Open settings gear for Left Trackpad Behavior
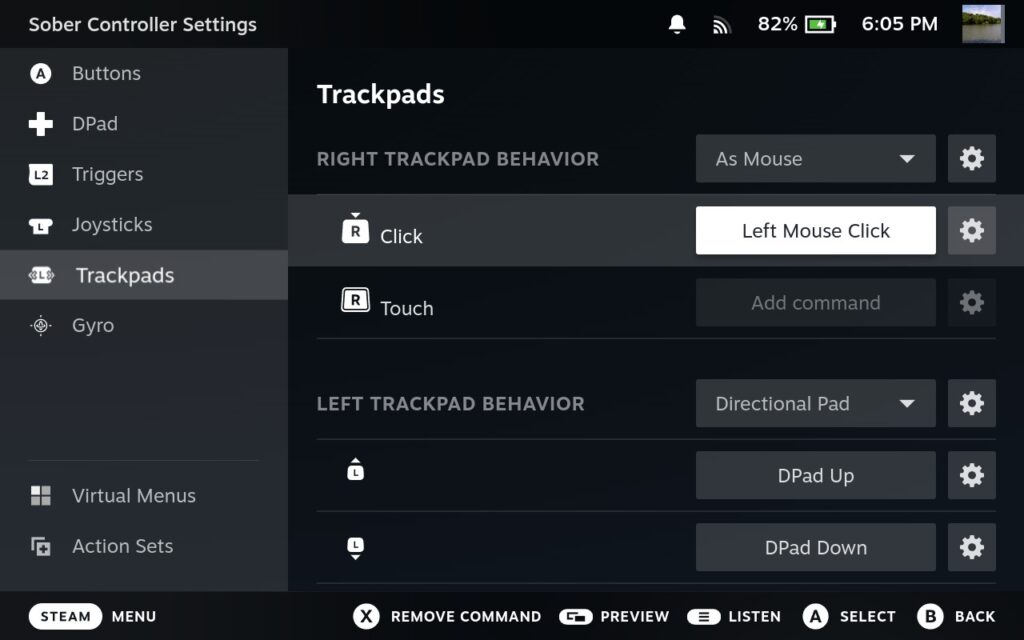 pos(971,404)
